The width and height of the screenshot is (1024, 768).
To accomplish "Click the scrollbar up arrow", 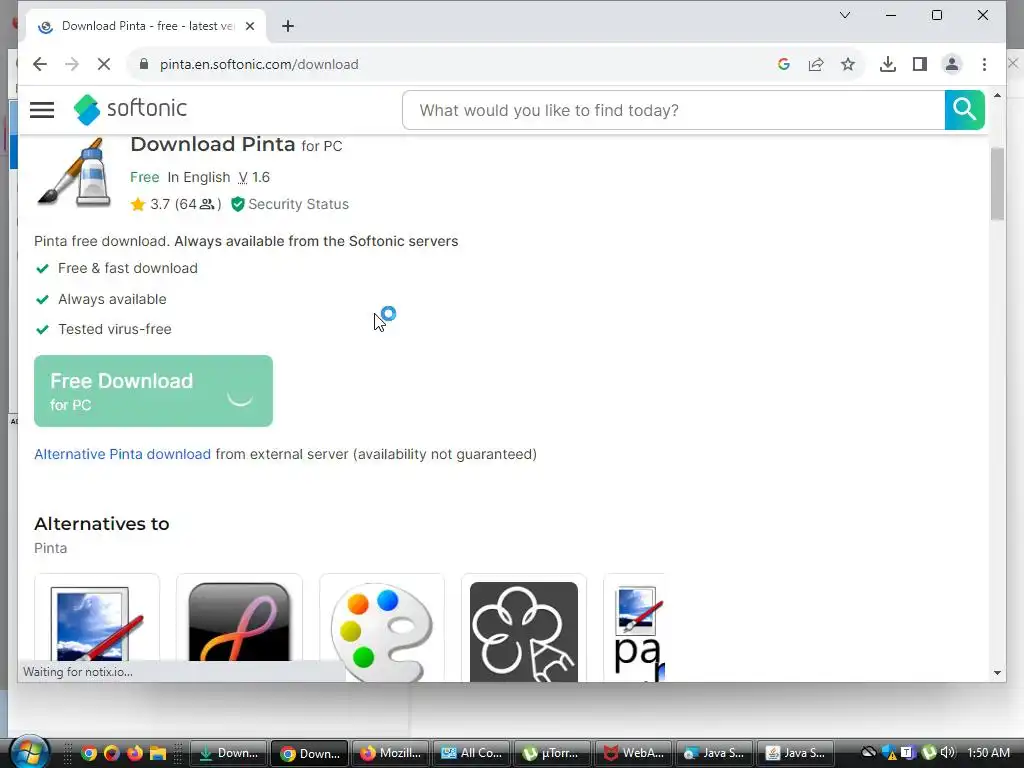I will click(x=997, y=96).
